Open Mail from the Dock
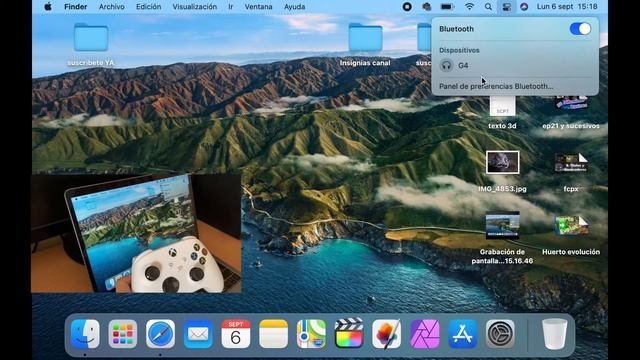This screenshot has height=360, width=640. [198, 334]
